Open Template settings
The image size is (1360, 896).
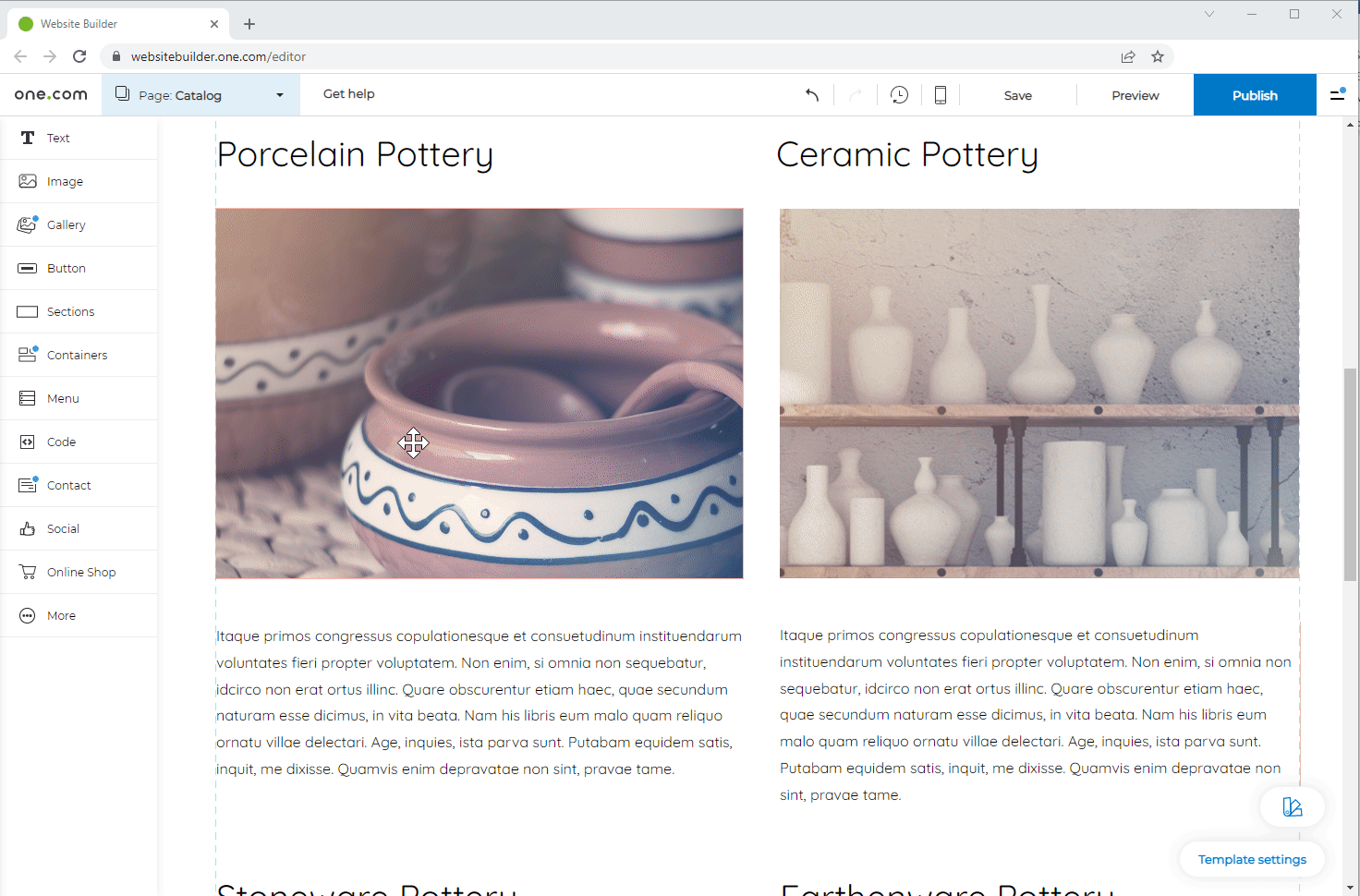tap(1251, 859)
